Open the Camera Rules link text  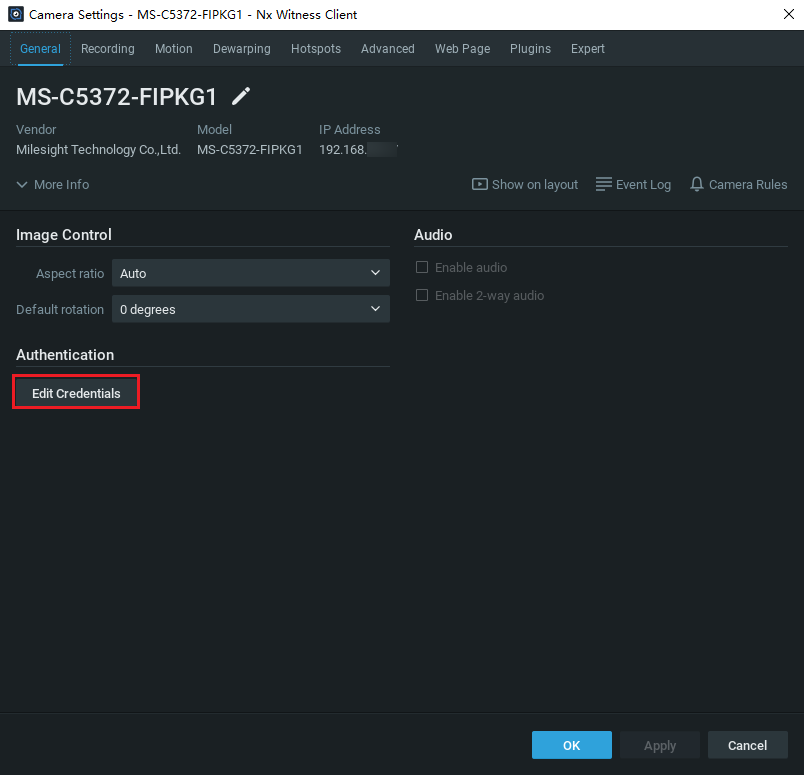click(x=748, y=185)
